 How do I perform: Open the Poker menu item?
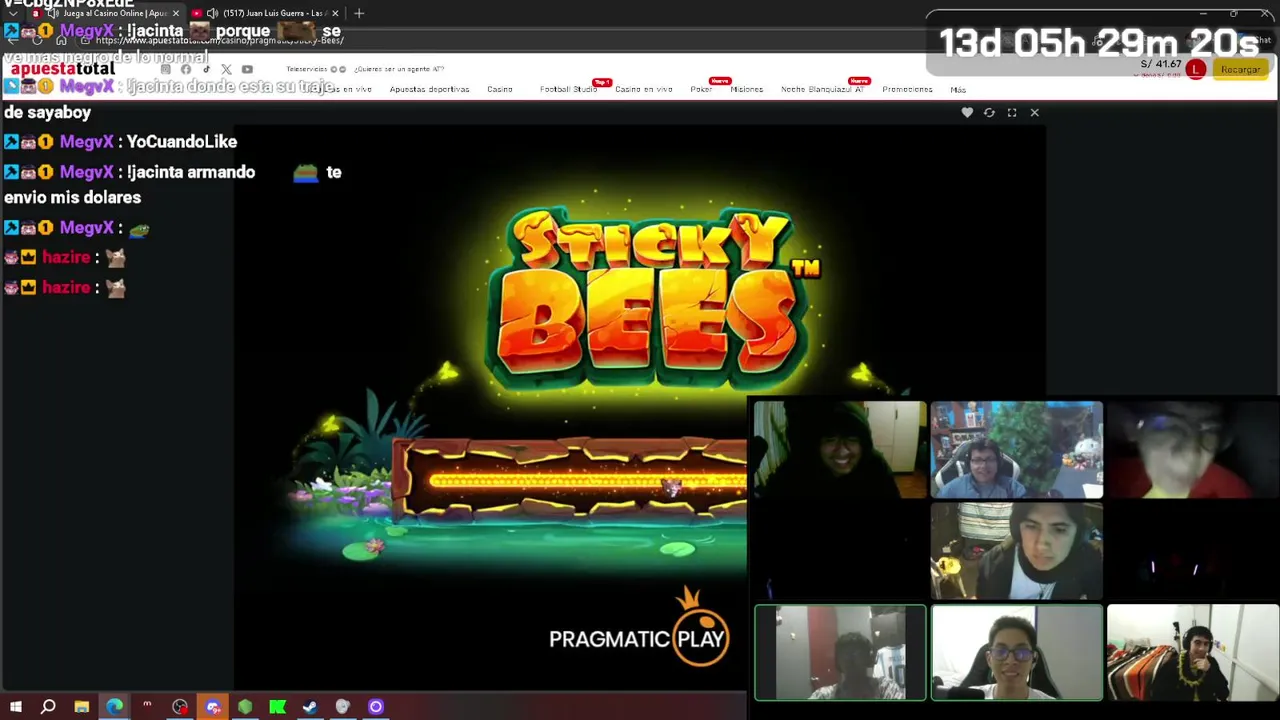click(701, 89)
